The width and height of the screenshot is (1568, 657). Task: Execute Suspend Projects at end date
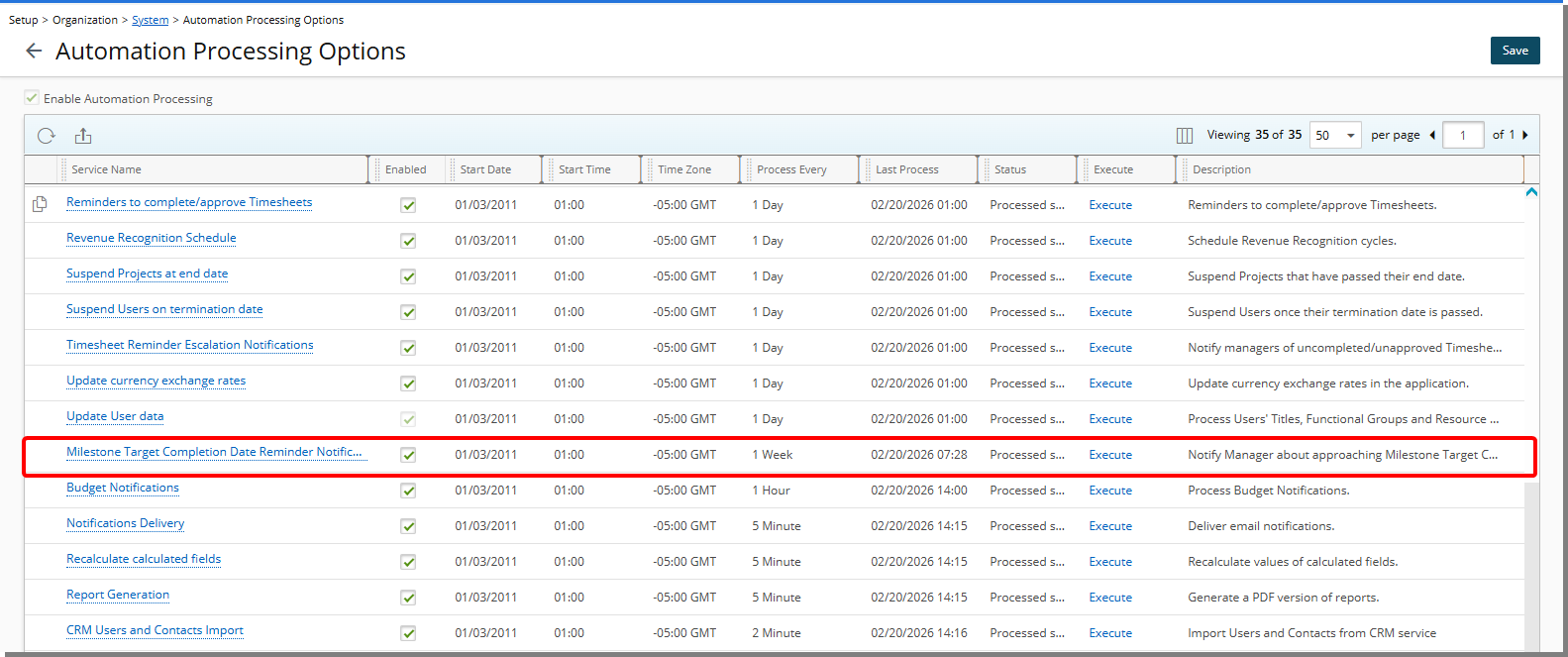(1110, 276)
